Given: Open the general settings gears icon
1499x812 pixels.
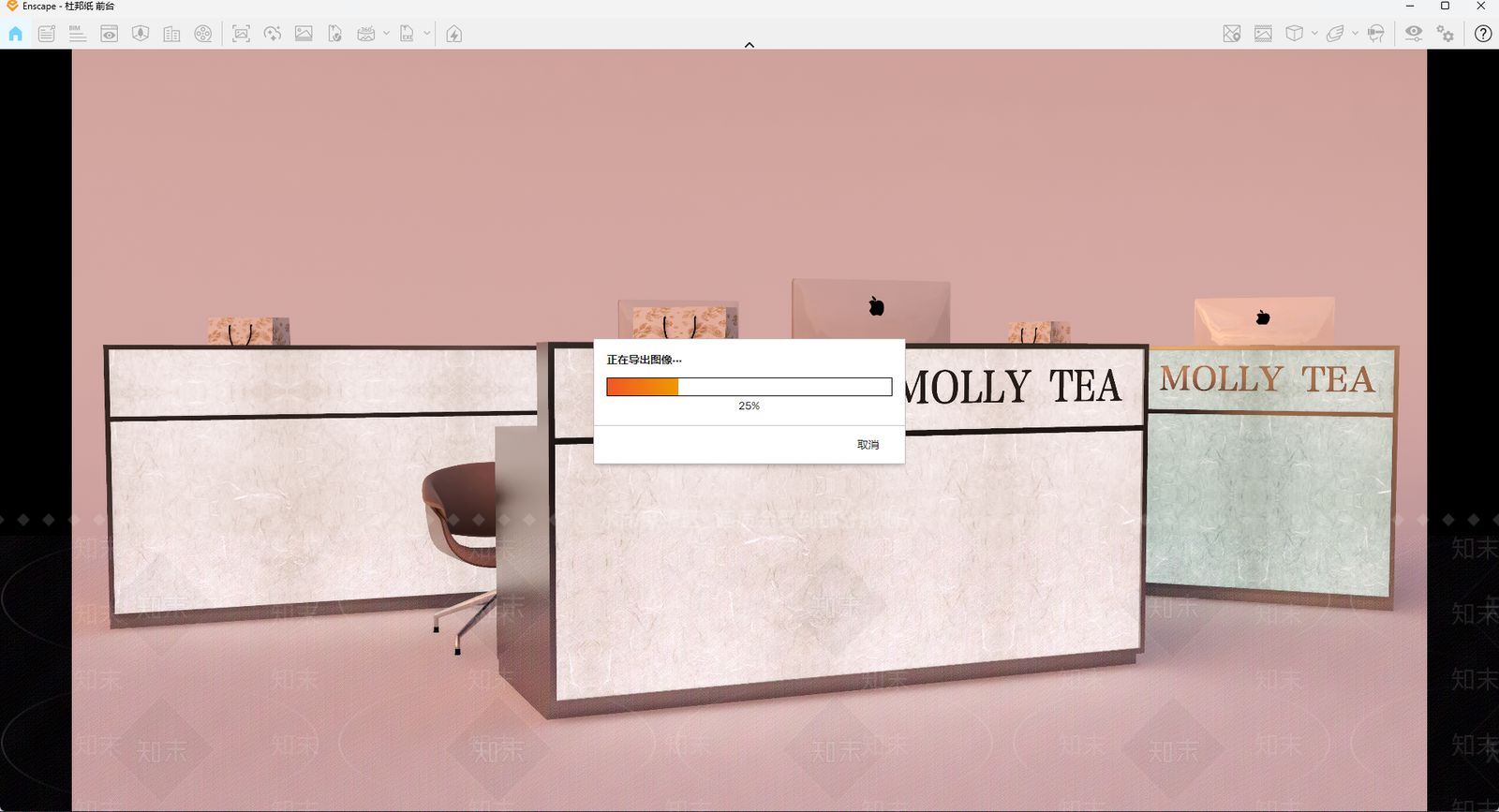Looking at the screenshot, I should (x=1446, y=34).
